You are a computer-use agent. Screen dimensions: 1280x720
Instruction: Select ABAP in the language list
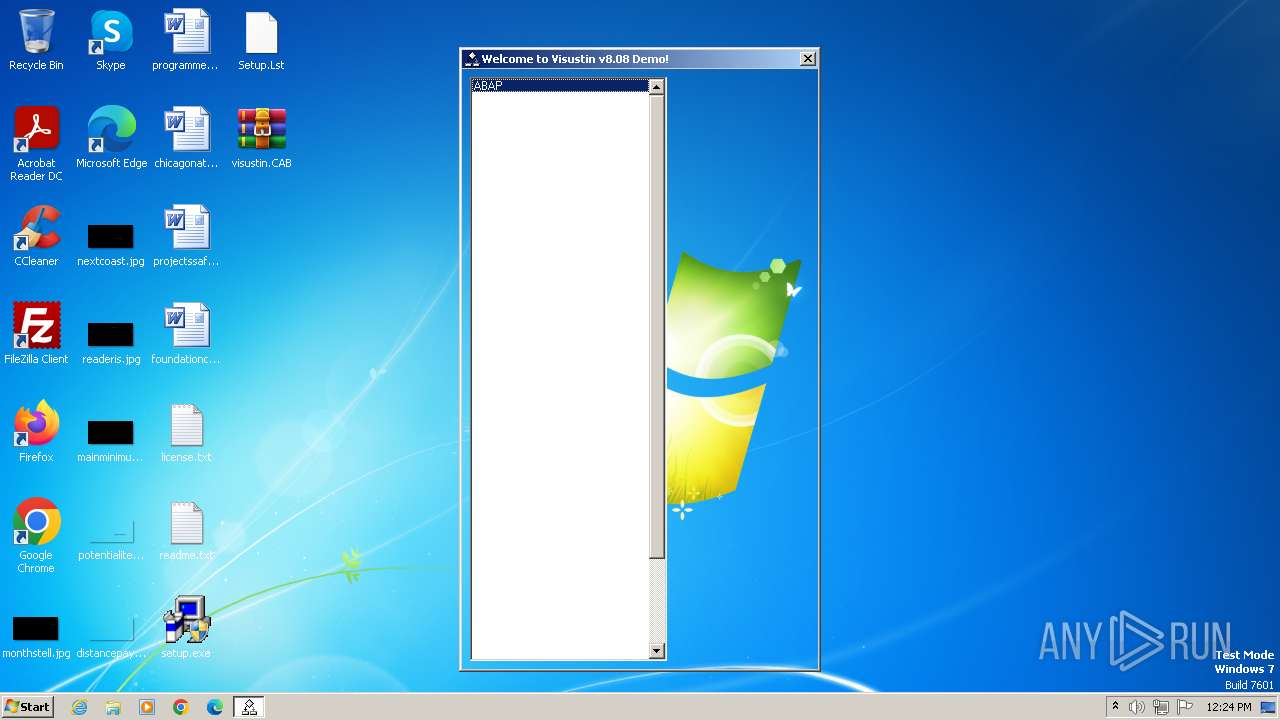tap(560, 86)
